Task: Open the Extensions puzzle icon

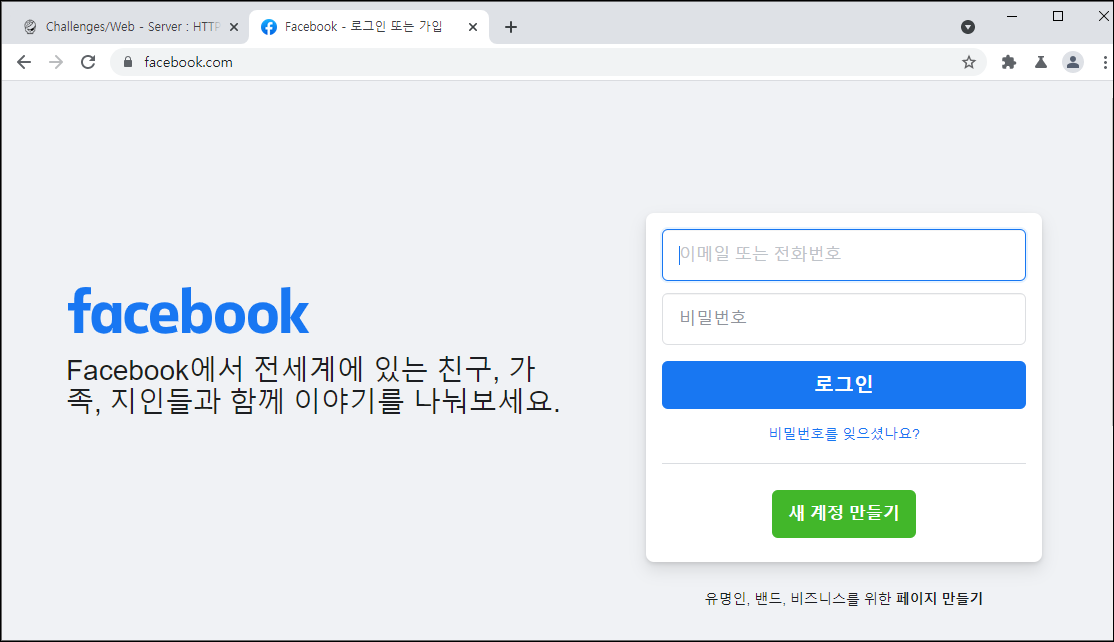Action: pyautogui.click(x=1008, y=62)
